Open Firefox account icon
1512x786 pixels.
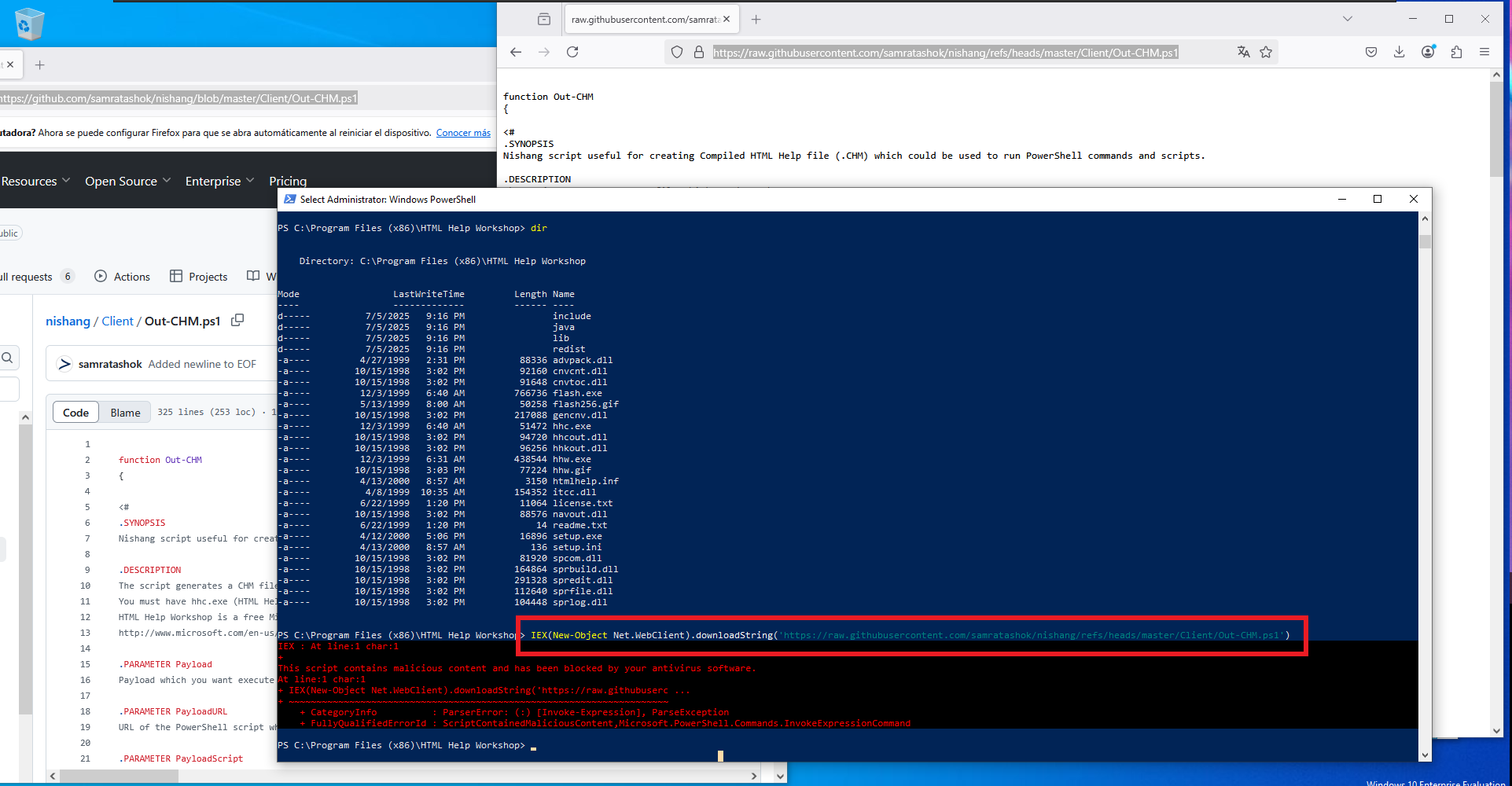pos(1428,52)
